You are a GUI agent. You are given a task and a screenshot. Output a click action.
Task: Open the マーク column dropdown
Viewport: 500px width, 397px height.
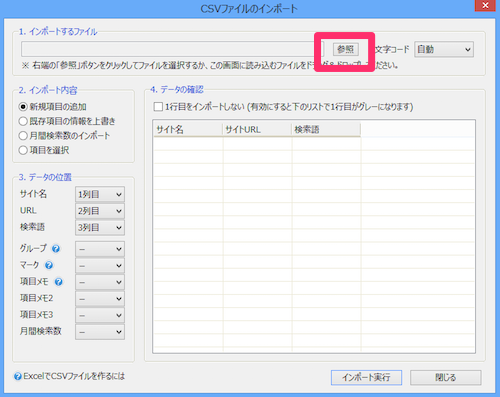100,265
